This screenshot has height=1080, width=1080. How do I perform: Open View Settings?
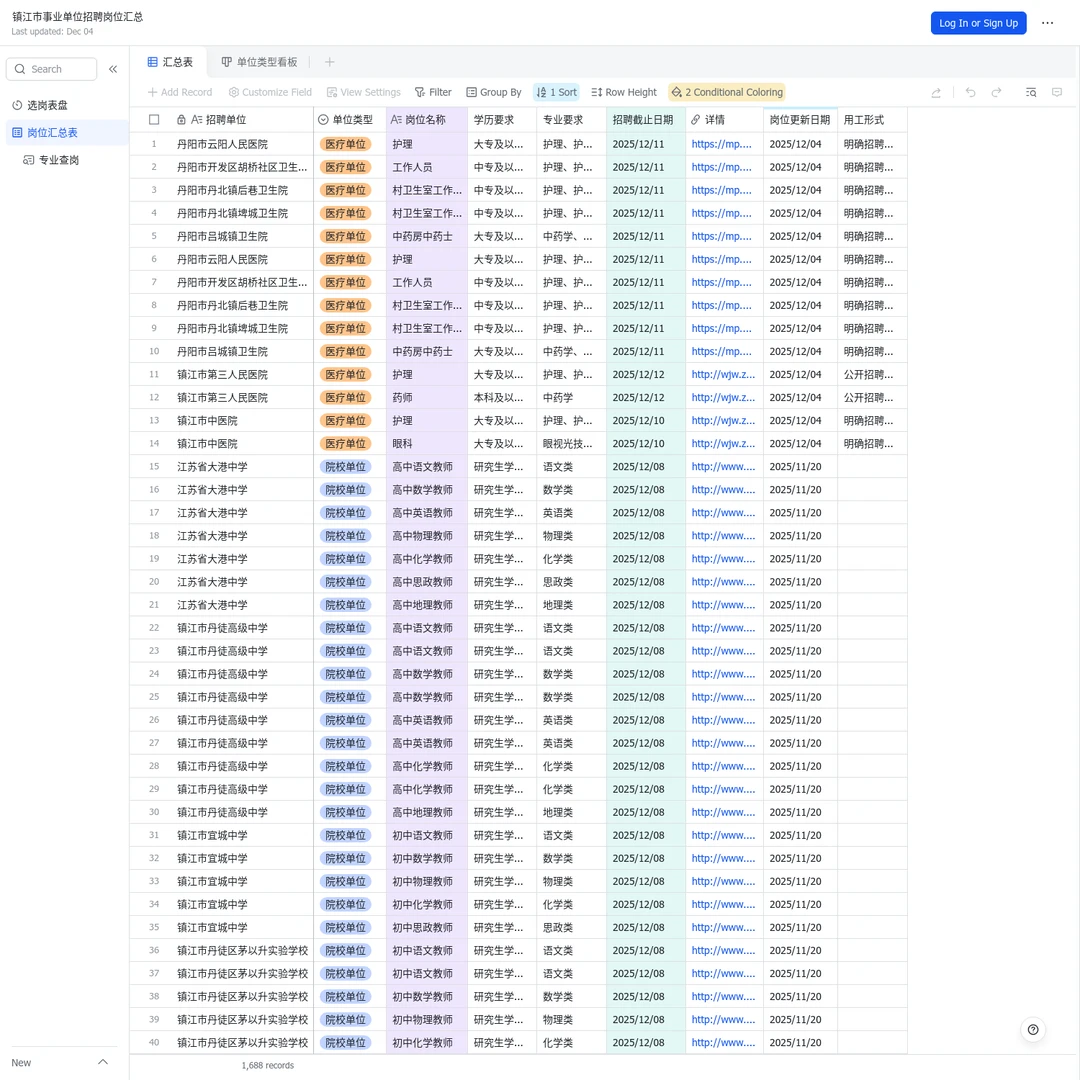coord(363,92)
